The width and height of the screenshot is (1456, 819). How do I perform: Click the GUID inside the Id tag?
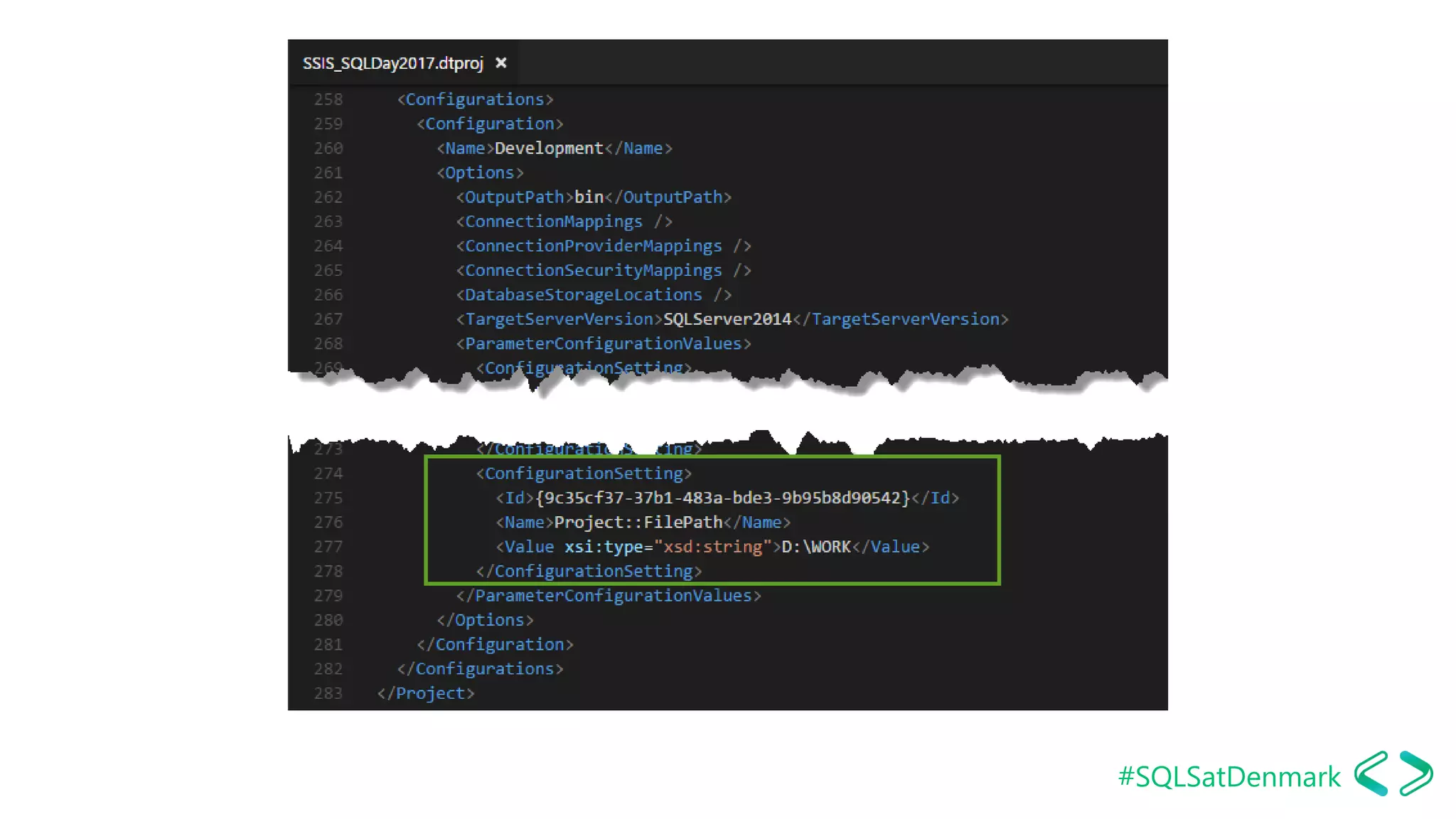pos(722,498)
